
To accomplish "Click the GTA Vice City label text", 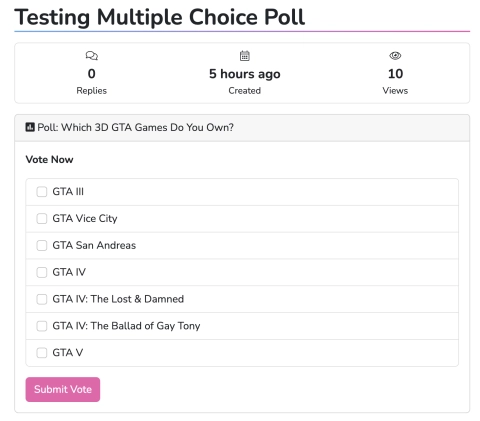I will (85, 219).
